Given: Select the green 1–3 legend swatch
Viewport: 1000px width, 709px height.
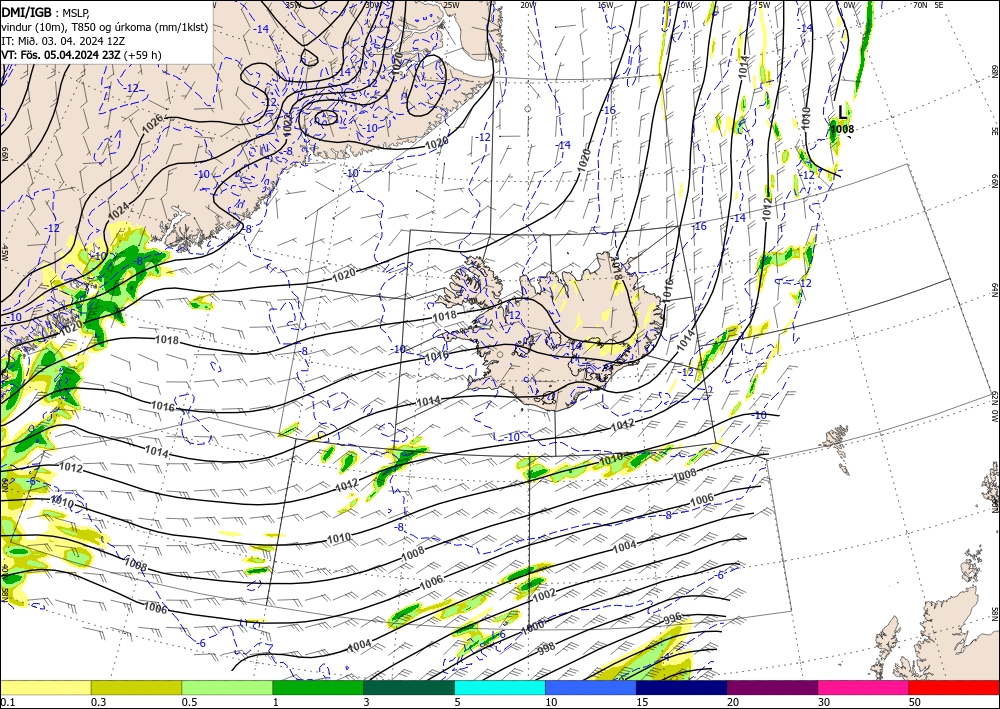Looking at the screenshot, I should (318, 687).
